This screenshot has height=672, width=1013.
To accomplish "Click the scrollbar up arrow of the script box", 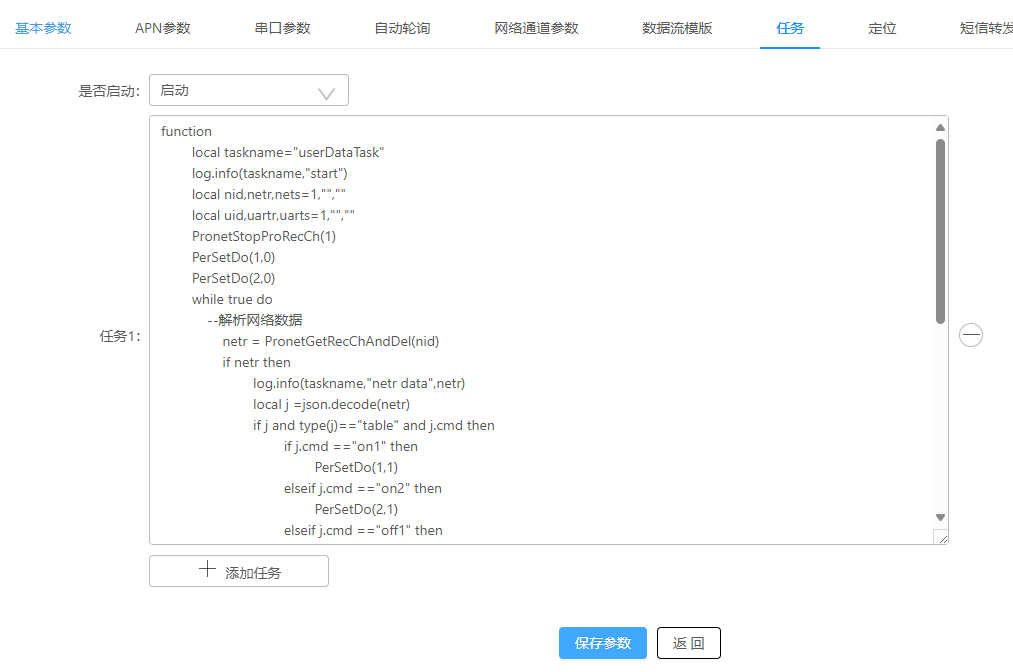I will pyautogui.click(x=939, y=125).
